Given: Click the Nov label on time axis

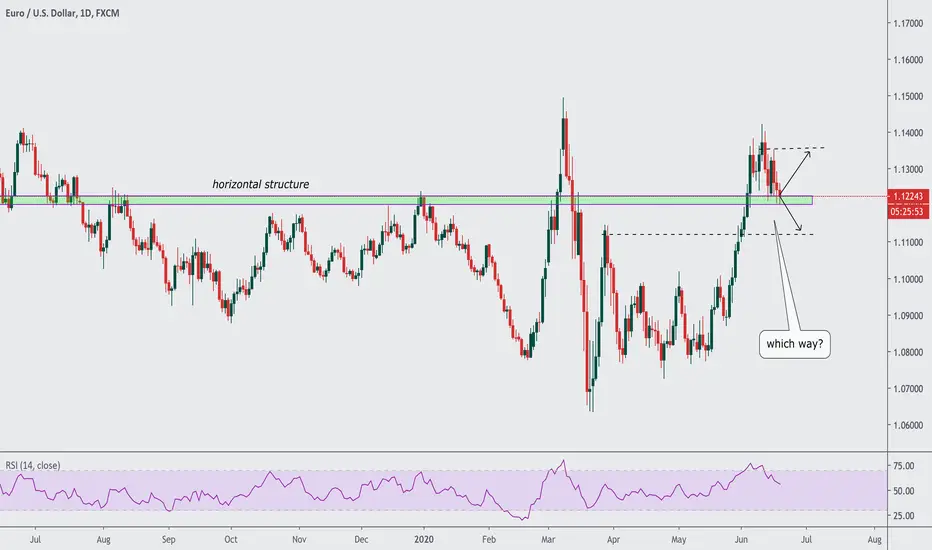Looking at the screenshot, I should 299,540.
